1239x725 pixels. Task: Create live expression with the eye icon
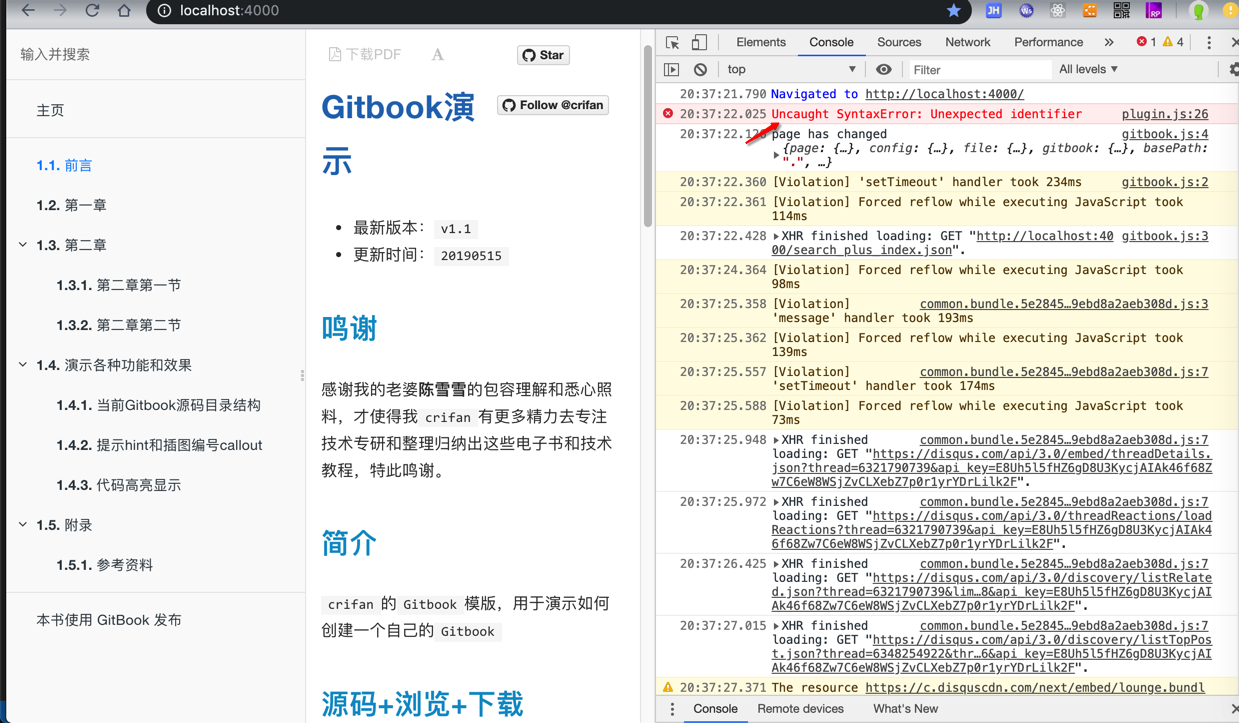(x=884, y=70)
